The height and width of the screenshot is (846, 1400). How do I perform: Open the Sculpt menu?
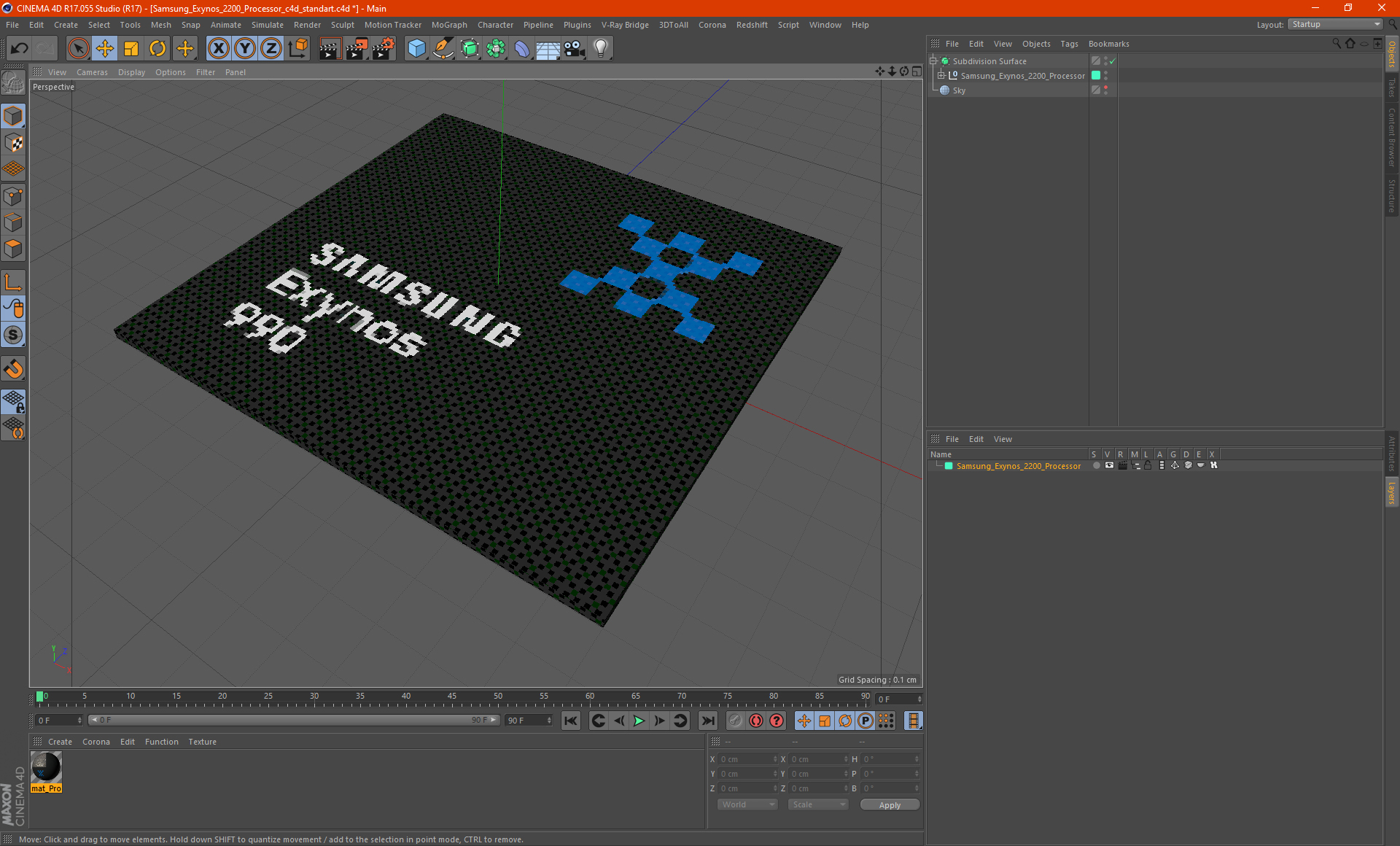coord(342,25)
